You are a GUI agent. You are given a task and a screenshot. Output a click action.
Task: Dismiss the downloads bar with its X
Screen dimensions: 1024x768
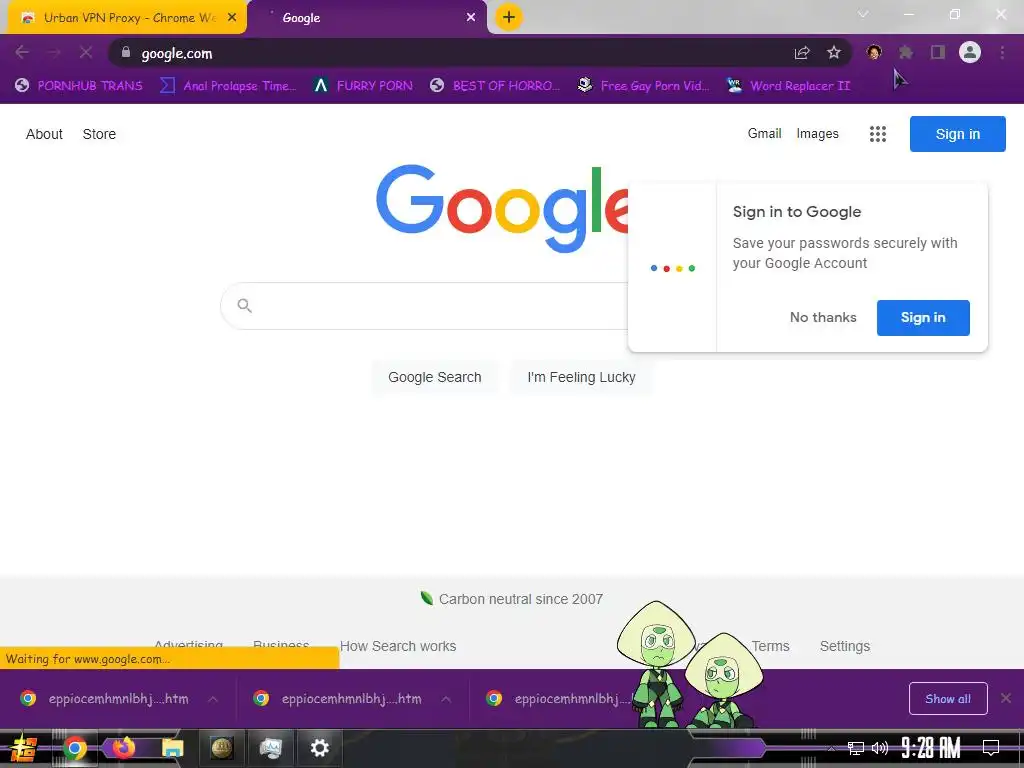click(1006, 698)
